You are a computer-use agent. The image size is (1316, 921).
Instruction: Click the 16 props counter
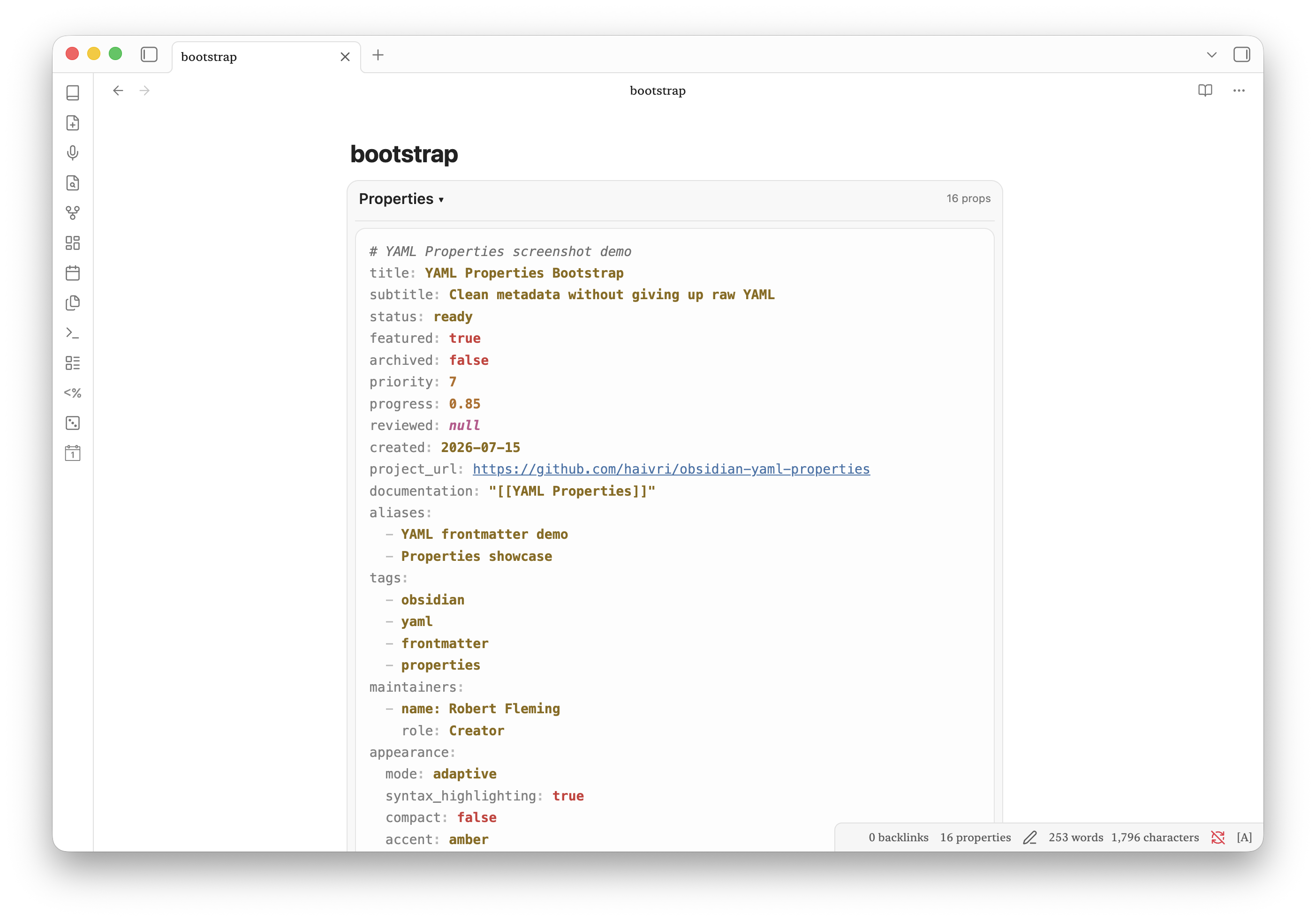(968, 198)
